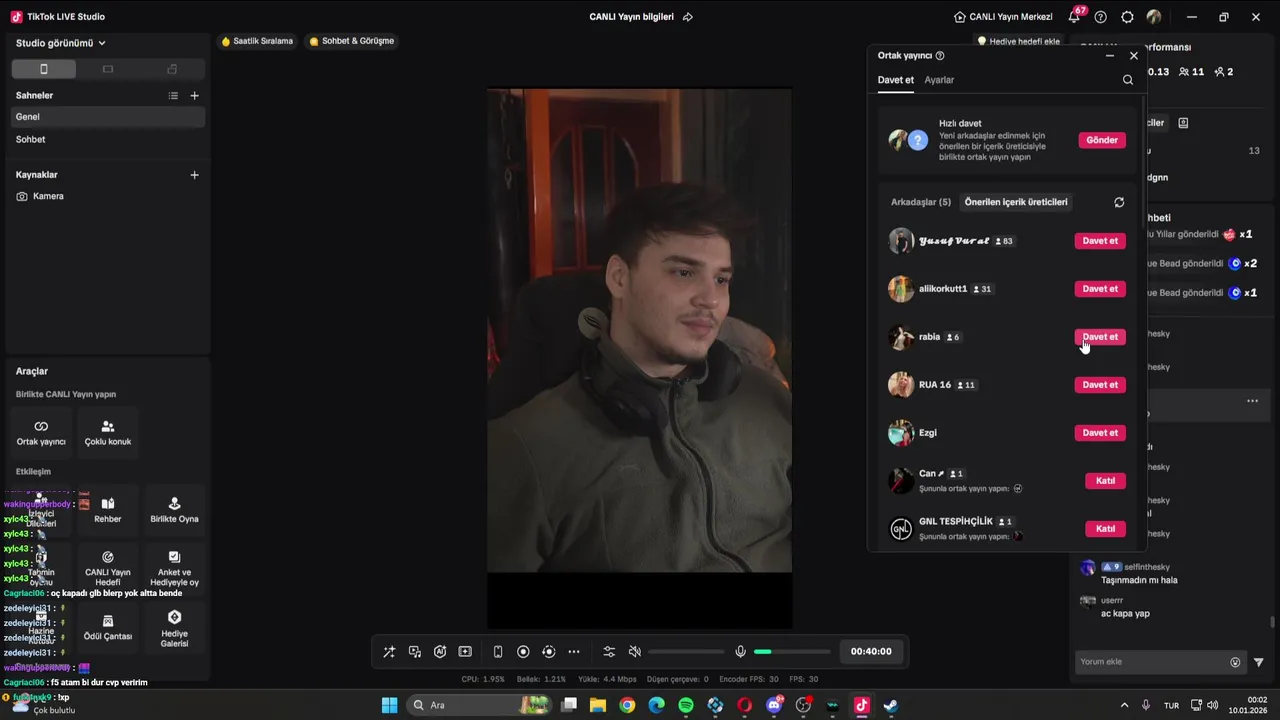This screenshot has height=720, width=1280.
Task: Adjust the microphone volume slider
Action: coord(792,652)
